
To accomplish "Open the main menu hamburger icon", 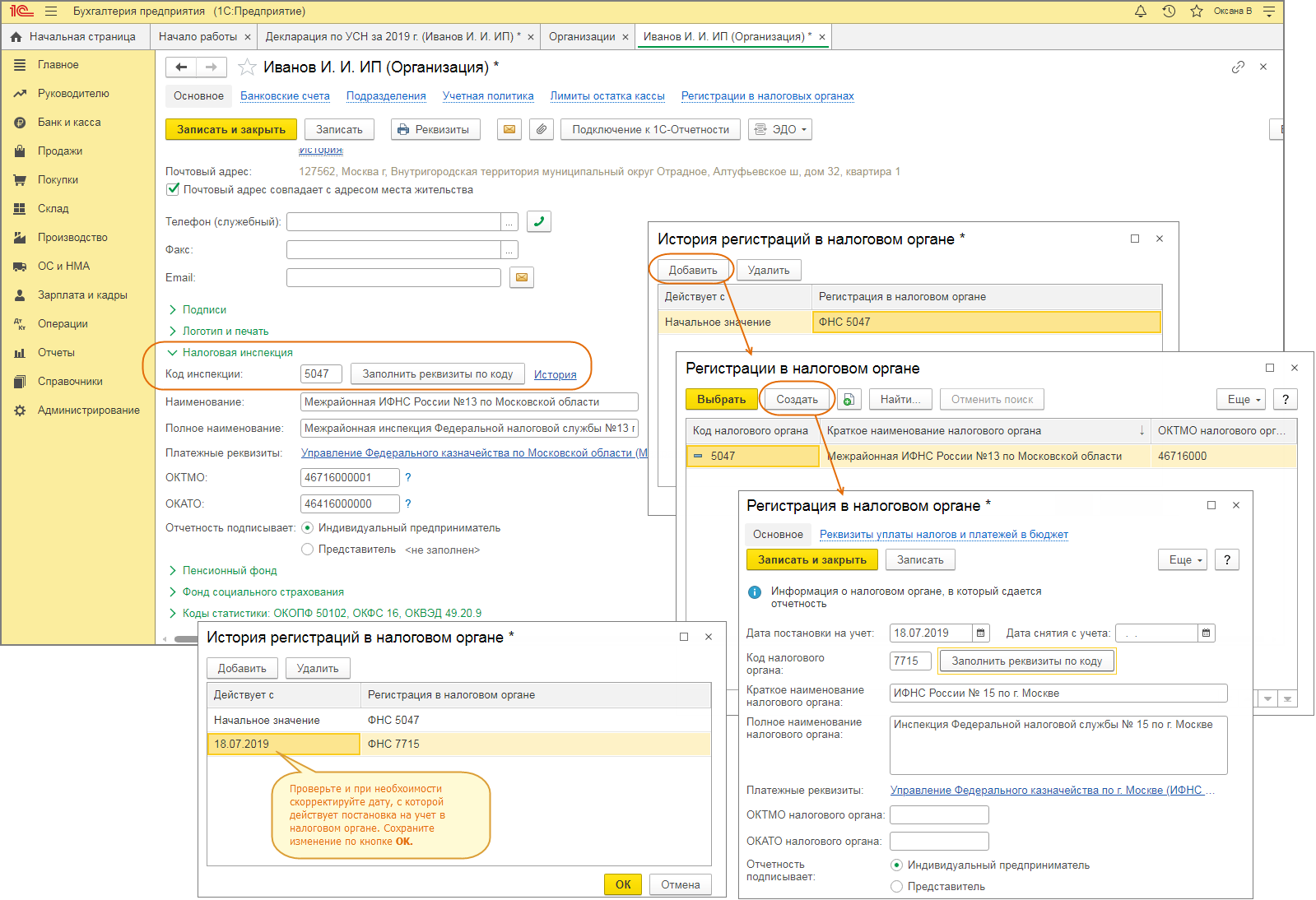I will (x=51, y=12).
